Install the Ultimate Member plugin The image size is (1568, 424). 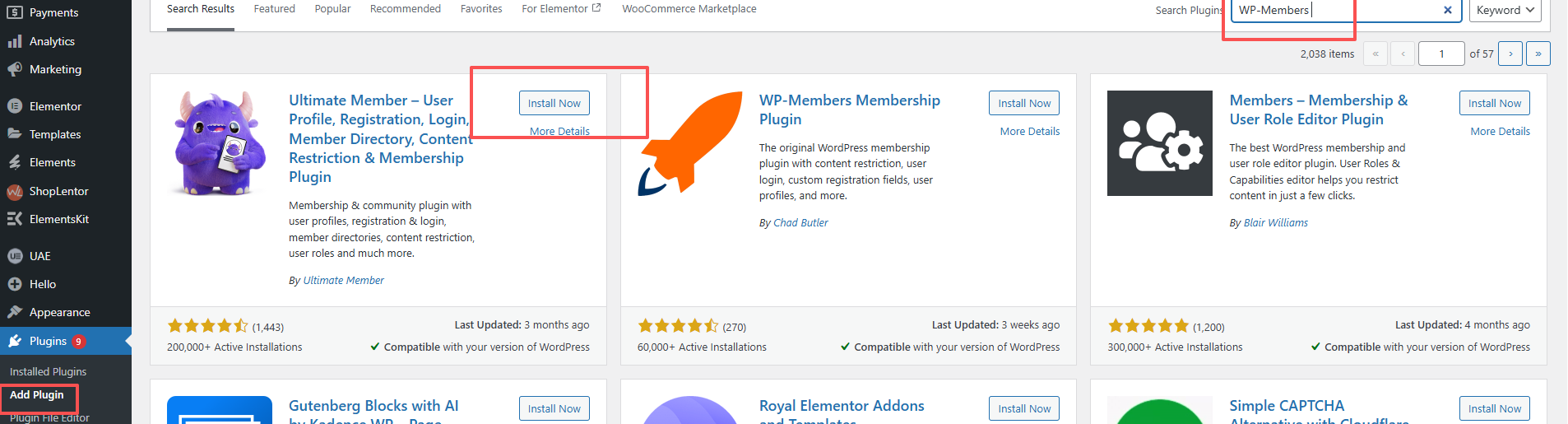[554, 103]
